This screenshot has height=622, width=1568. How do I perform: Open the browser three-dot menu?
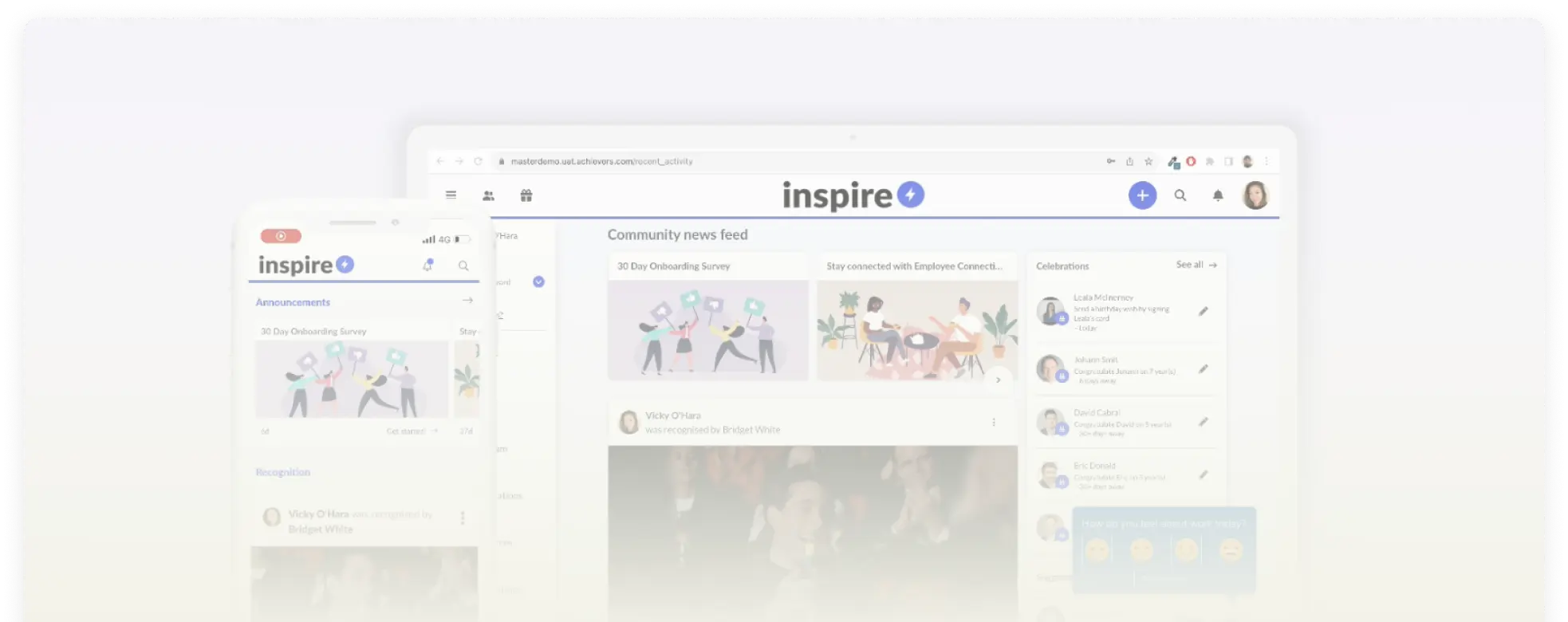tap(1267, 161)
